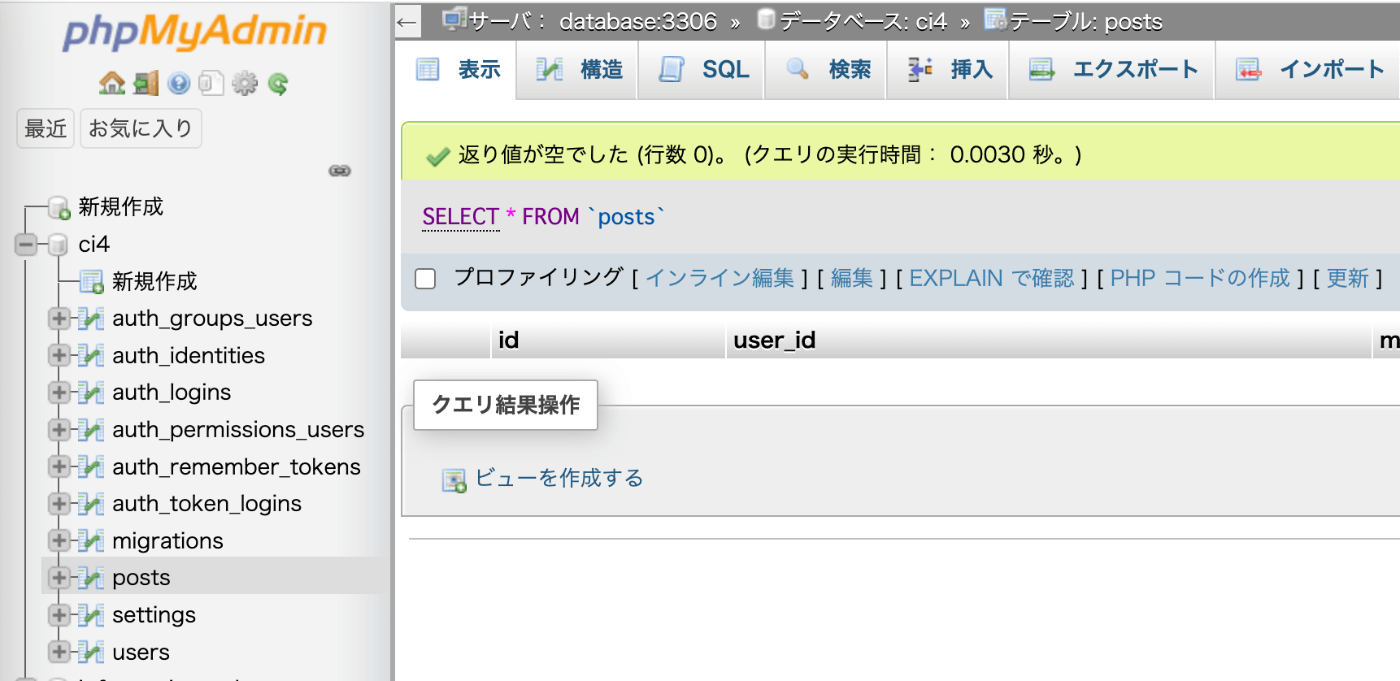1400x681 pixels.
Task: Expand the users table node
Action: (59, 652)
